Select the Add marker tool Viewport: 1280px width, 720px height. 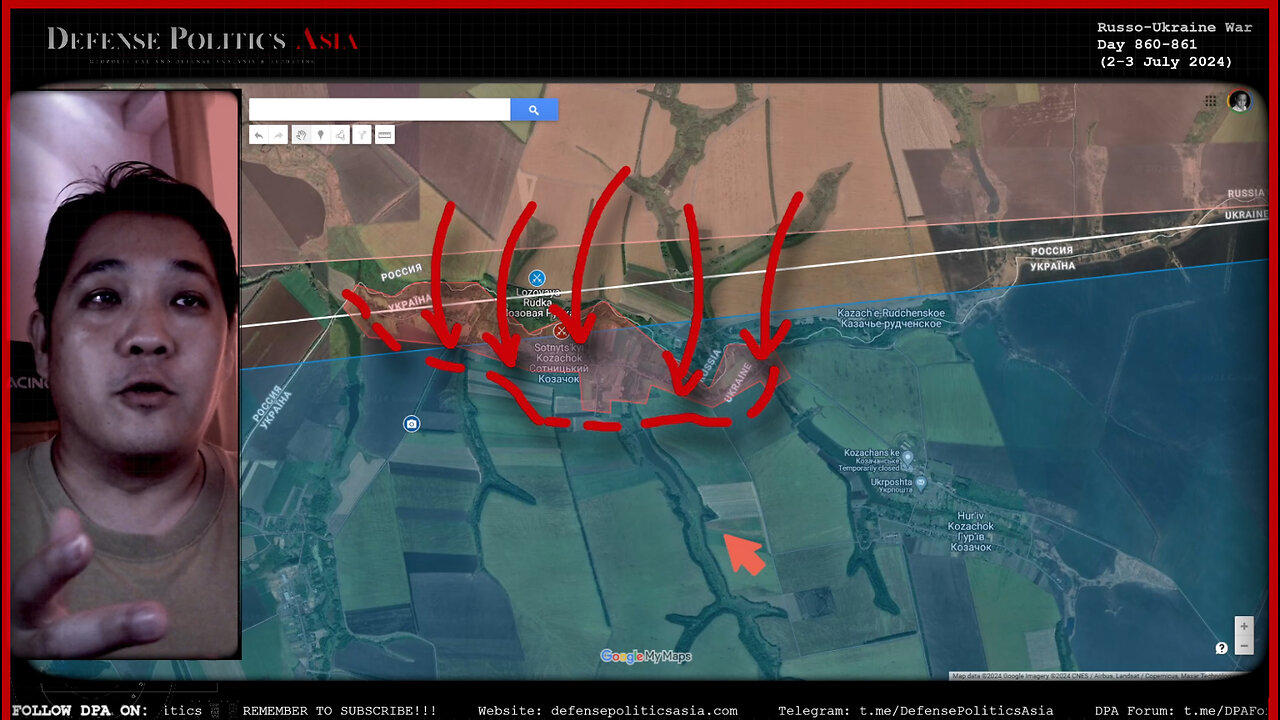[x=320, y=135]
